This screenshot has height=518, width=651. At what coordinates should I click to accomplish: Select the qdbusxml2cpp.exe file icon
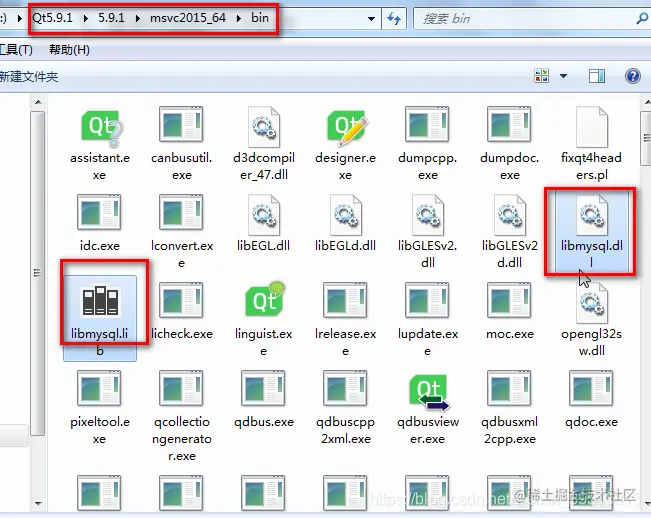click(x=509, y=388)
